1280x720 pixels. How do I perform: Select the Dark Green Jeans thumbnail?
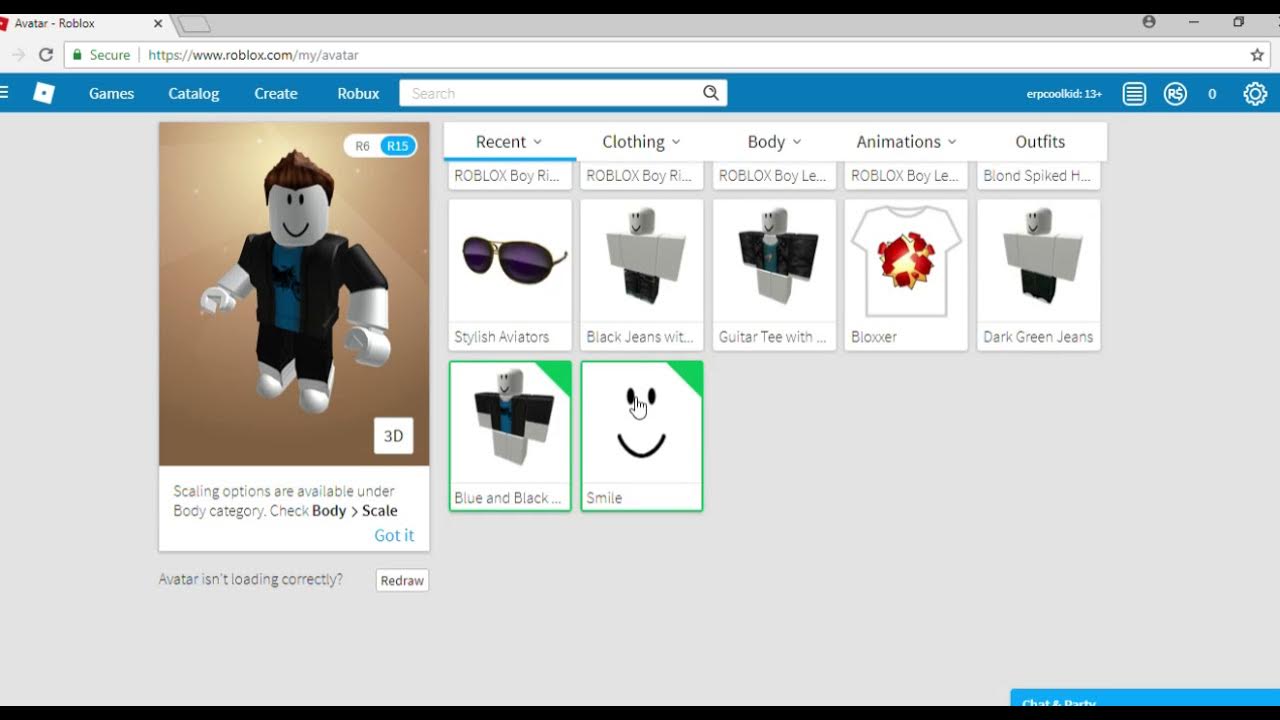[x=1039, y=262]
